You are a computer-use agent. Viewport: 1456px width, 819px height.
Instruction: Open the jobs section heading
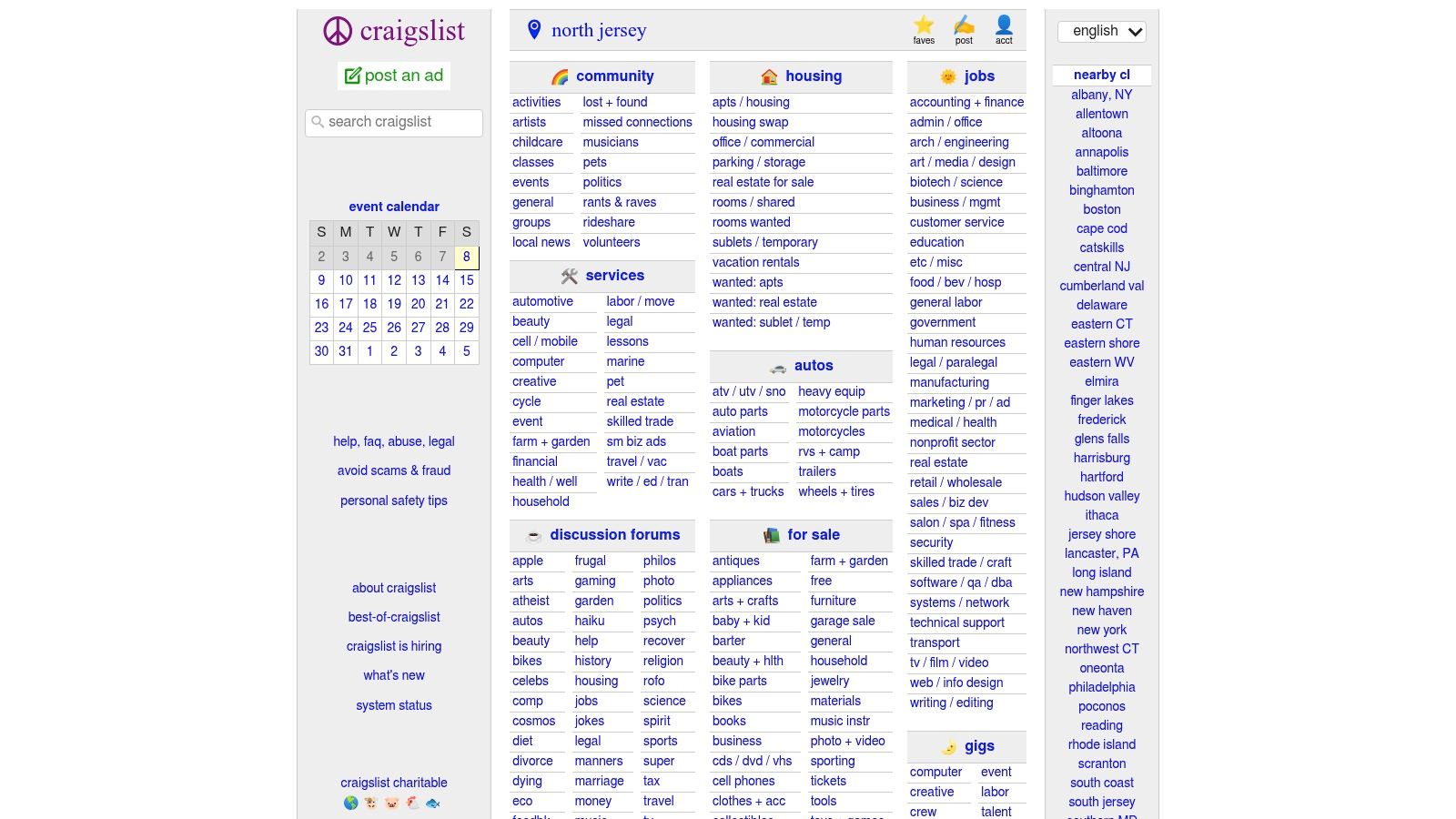pos(979,76)
